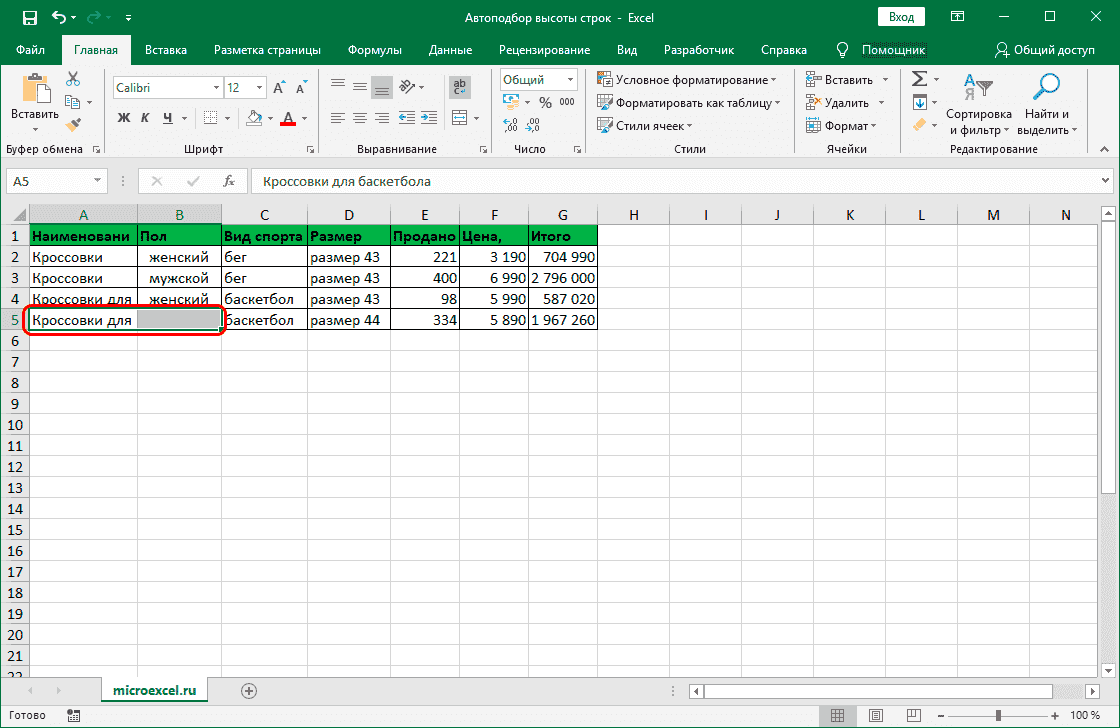The image size is (1120, 728).
Task: Expand the Общий number format dropdown
Action: 571,79
